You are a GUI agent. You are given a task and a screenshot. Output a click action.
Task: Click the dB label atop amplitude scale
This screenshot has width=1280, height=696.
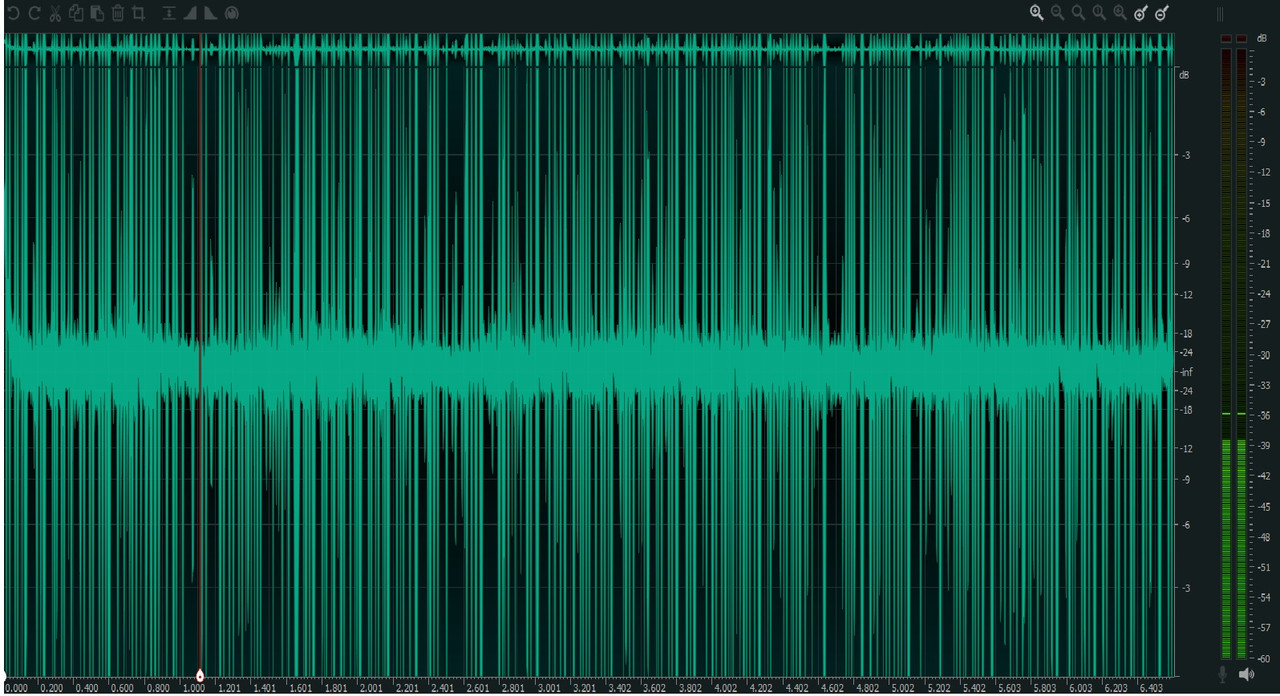[x=1184, y=75]
